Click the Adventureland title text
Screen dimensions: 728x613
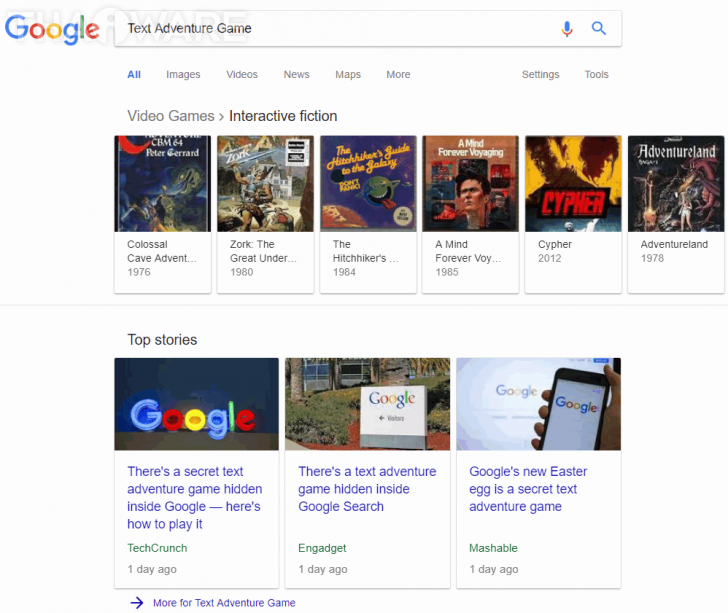pos(674,244)
